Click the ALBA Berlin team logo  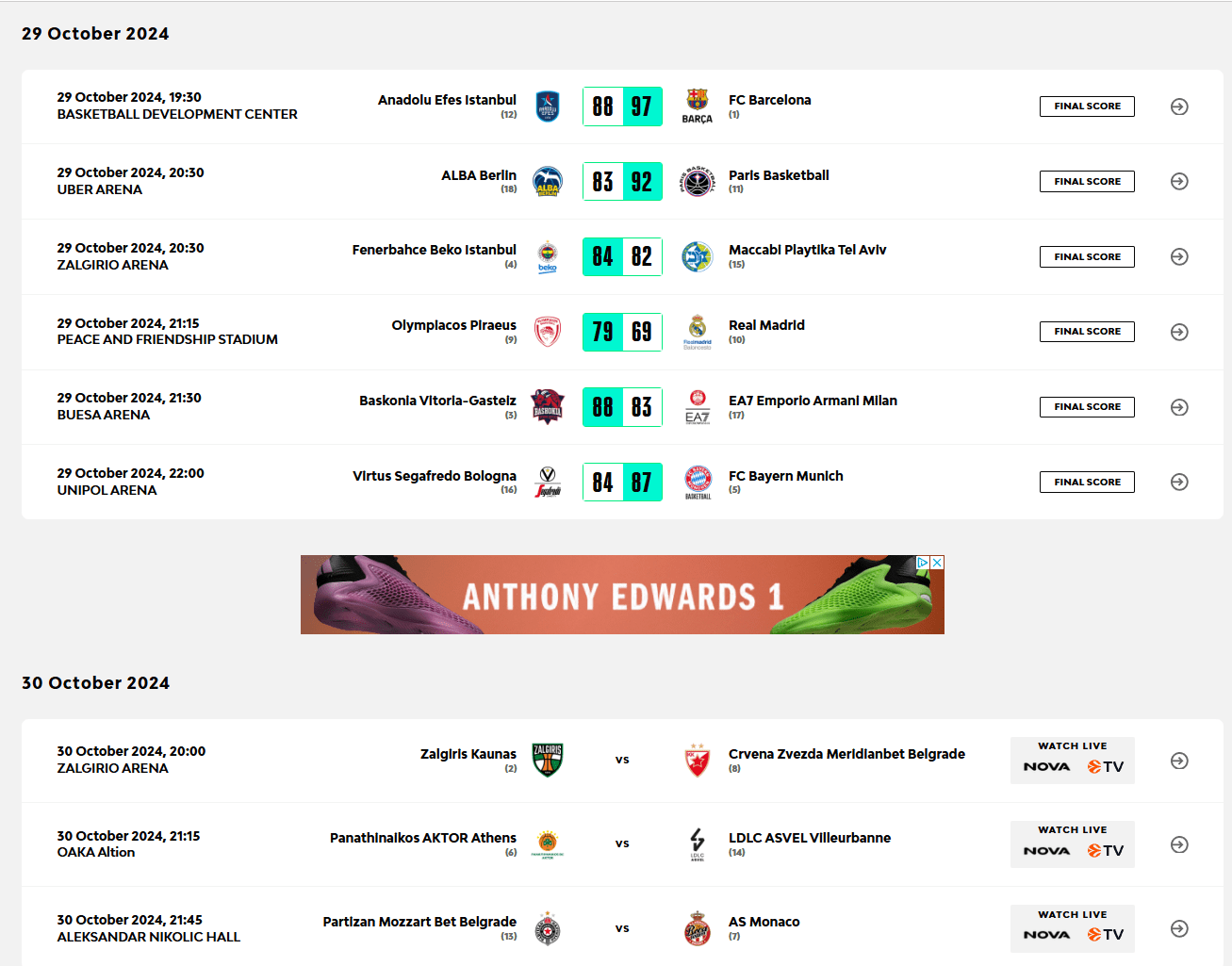click(x=548, y=181)
